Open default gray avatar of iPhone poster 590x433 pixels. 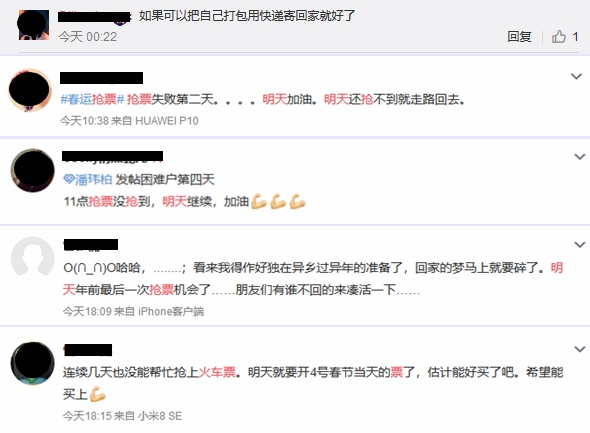point(33,258)
